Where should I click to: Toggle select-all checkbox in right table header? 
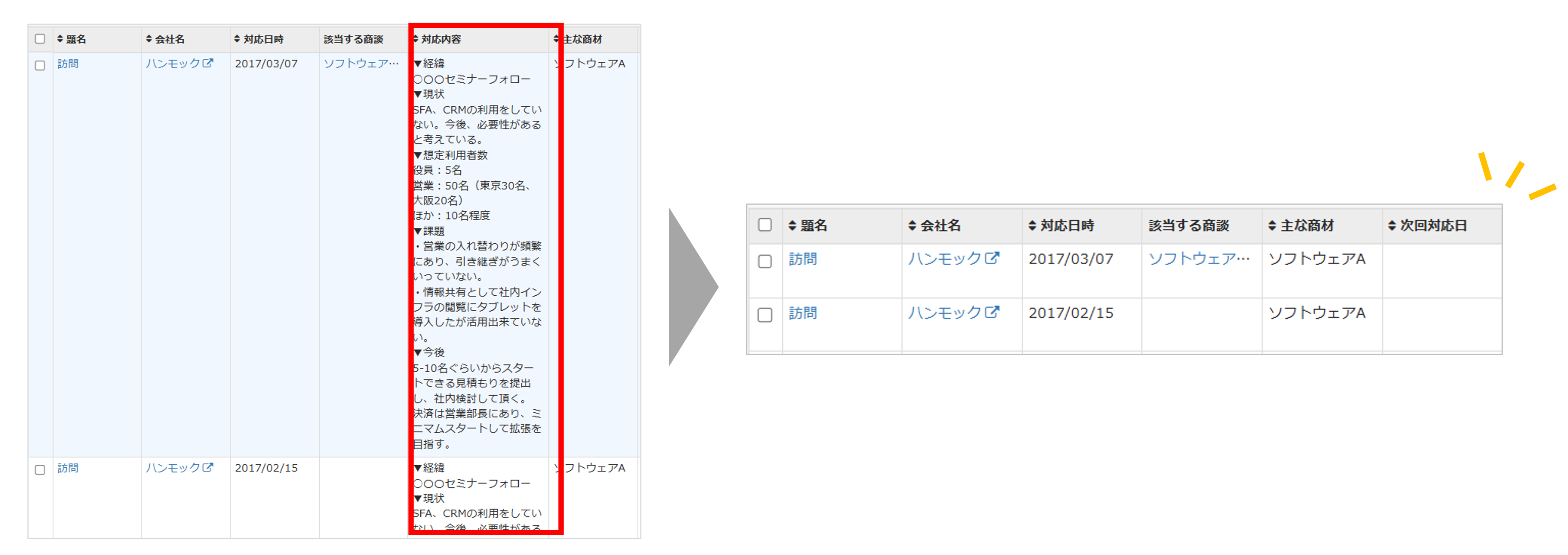pyautogui.click(x=765, y=225)
